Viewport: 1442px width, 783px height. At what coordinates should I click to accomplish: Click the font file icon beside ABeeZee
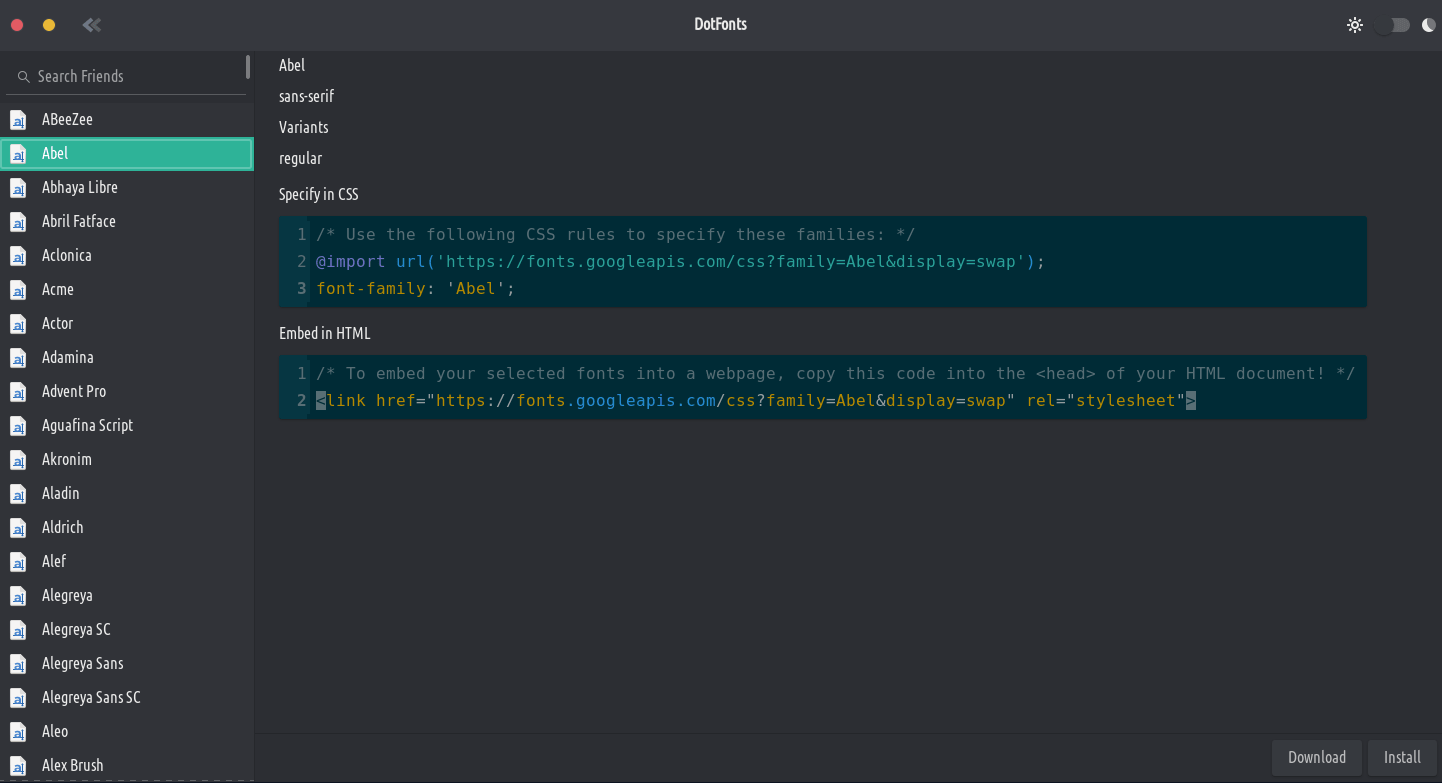18,120
